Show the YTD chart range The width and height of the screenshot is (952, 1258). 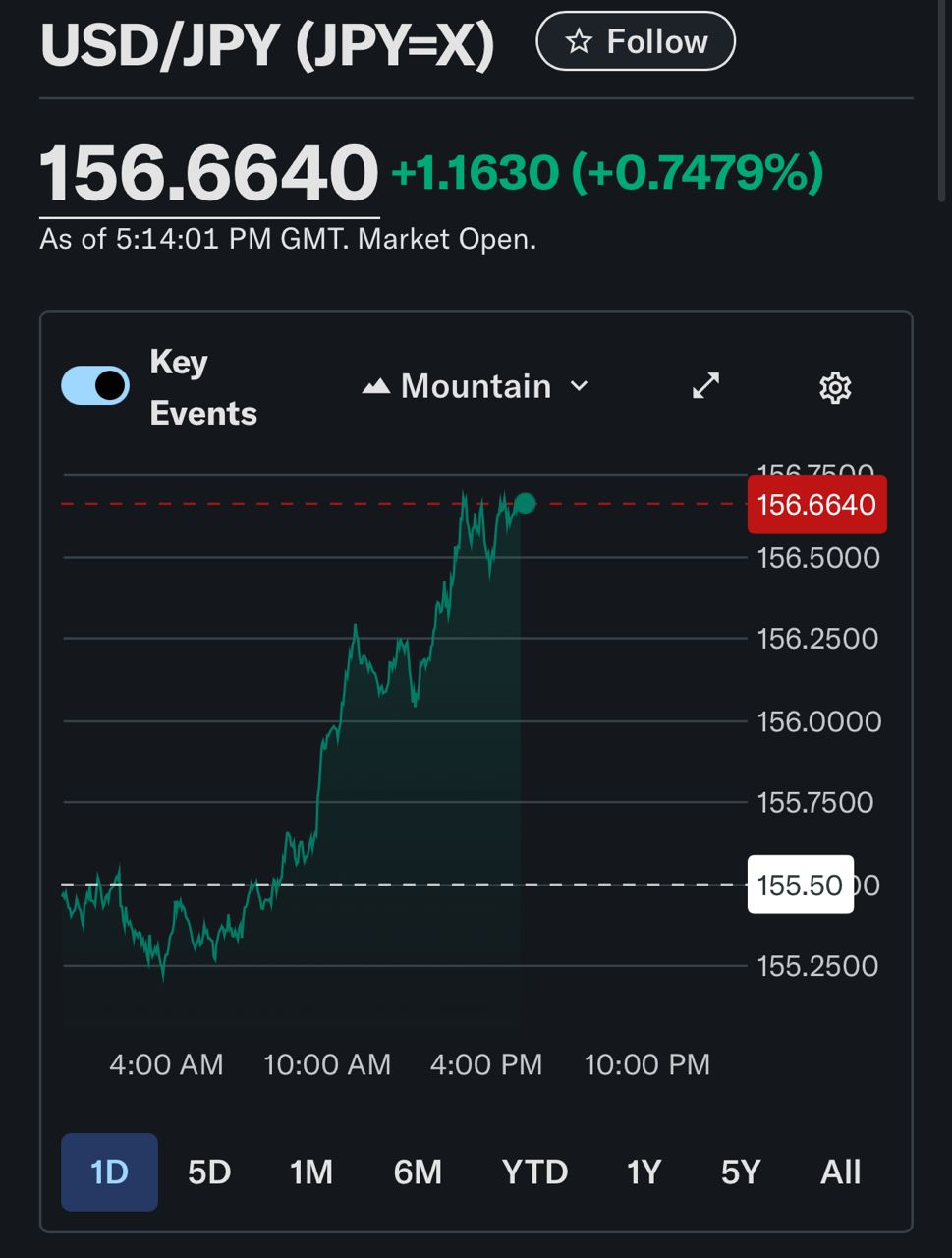[534, 1172]
